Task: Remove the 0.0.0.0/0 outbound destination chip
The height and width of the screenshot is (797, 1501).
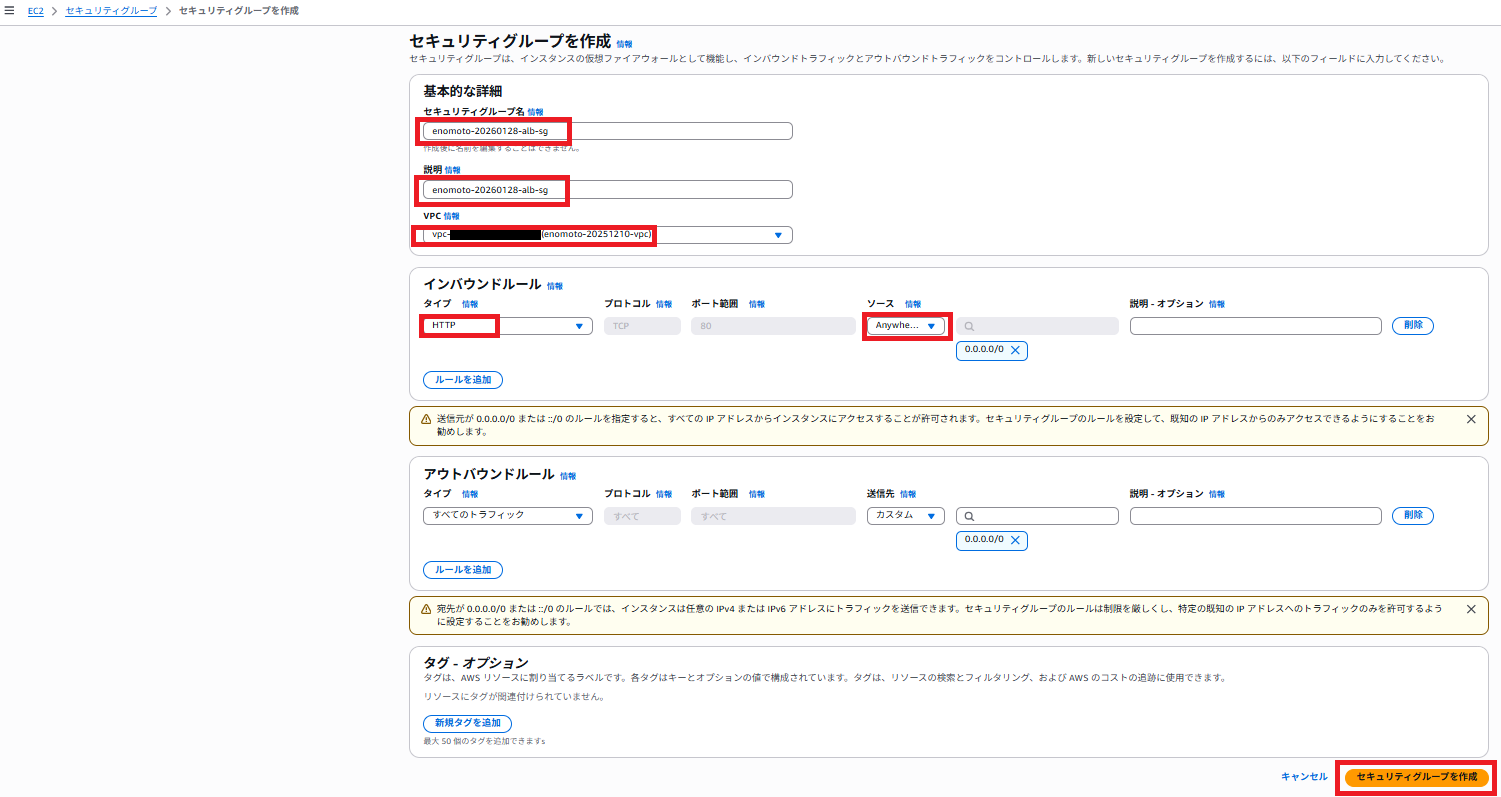Action: [1015, 540]
